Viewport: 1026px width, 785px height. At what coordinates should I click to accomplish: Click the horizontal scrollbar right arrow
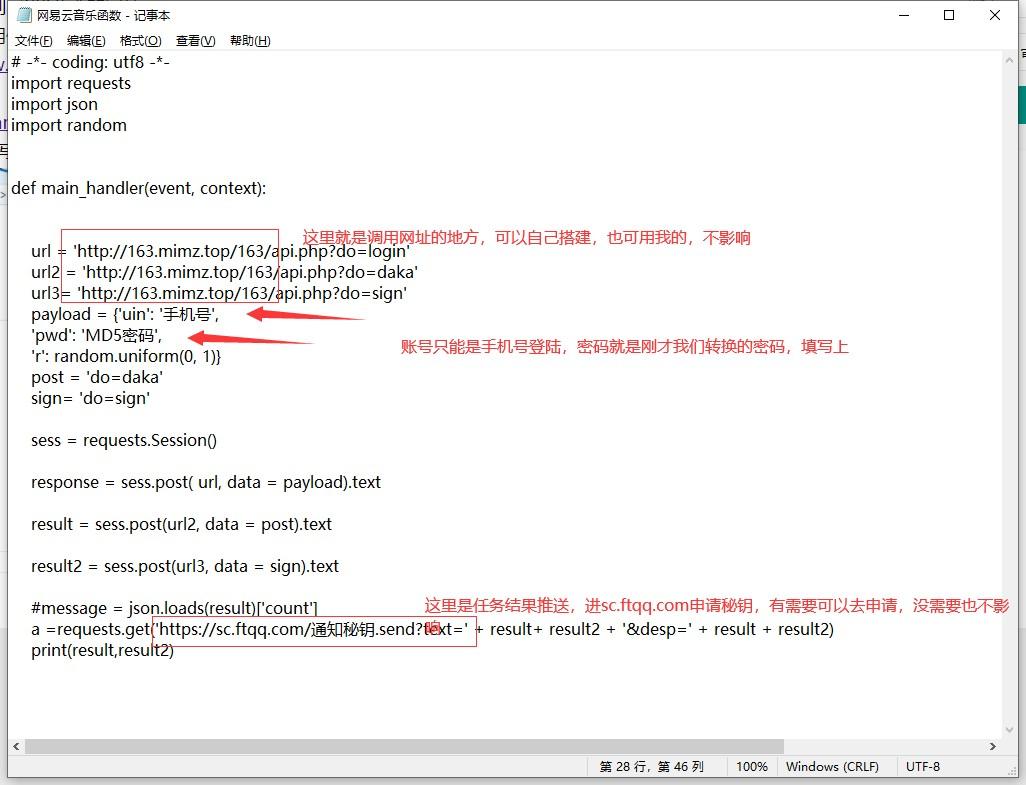coord(993,746)
